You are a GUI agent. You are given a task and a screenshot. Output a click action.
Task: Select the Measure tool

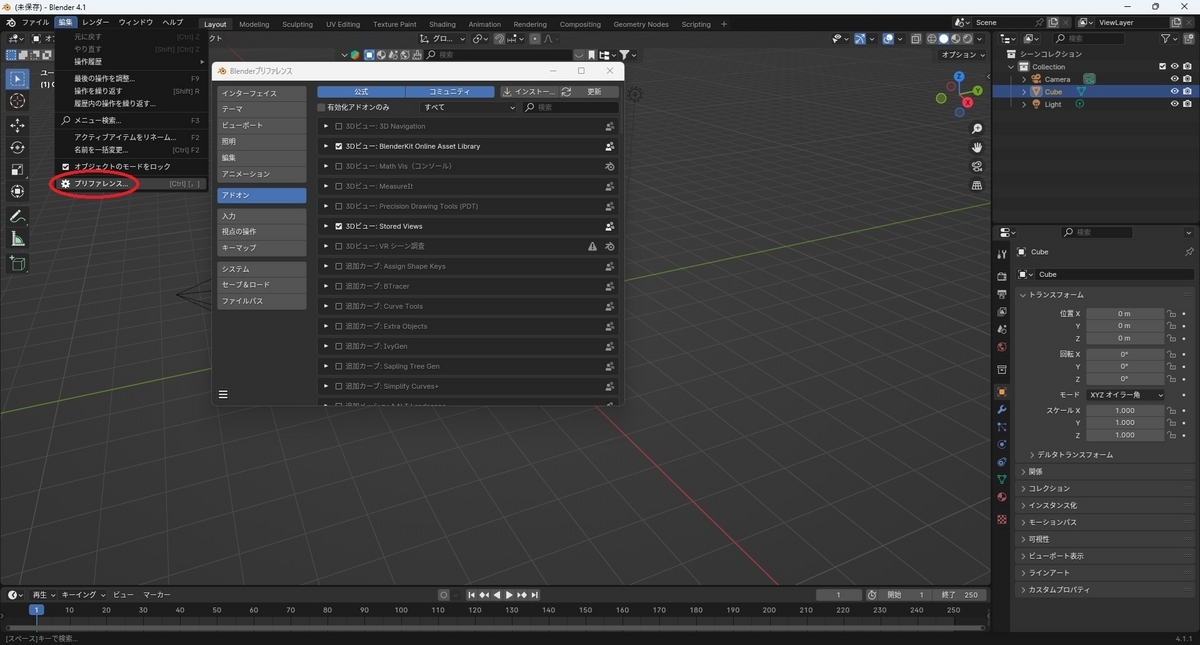point(18,239)
